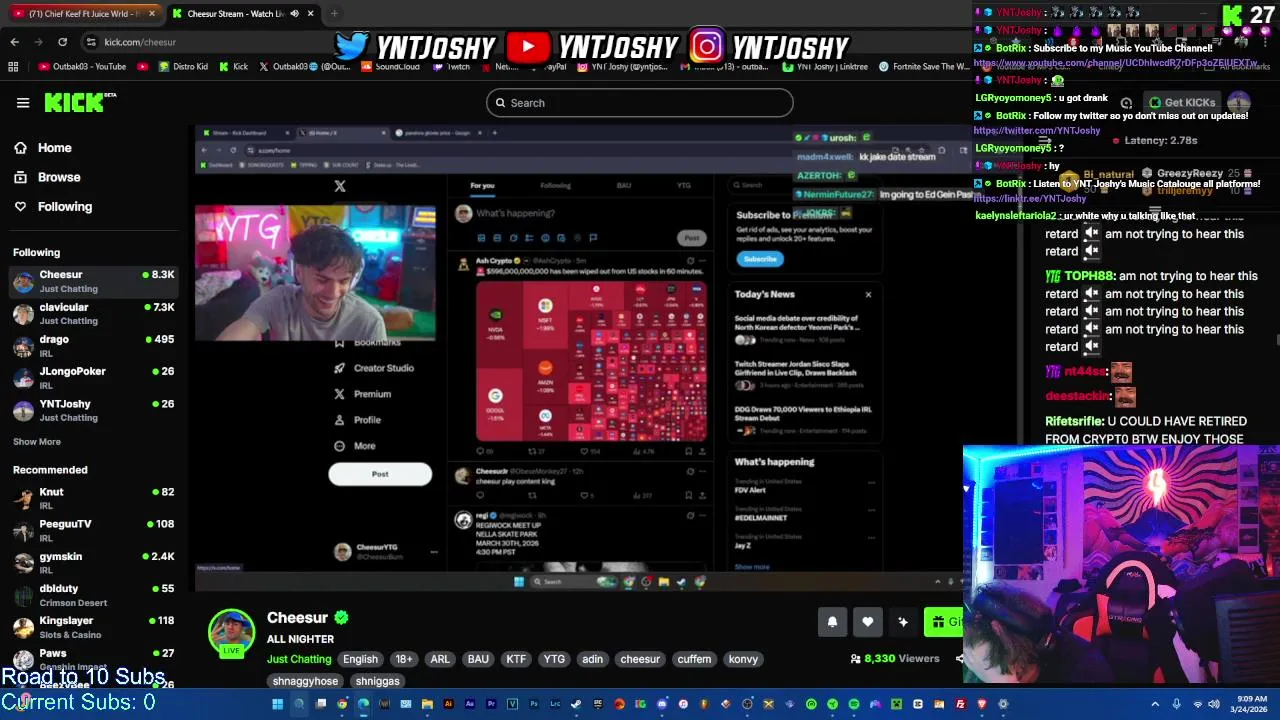1280x720 pixels.
Task: Open the drago IRL channel row
Action: tap(93, 346)
